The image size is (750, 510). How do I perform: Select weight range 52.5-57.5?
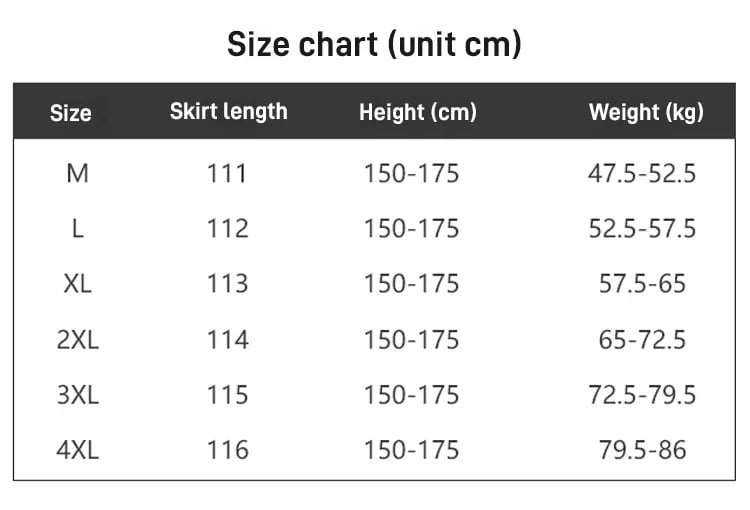pyautogui.click(x=642, y=228)
